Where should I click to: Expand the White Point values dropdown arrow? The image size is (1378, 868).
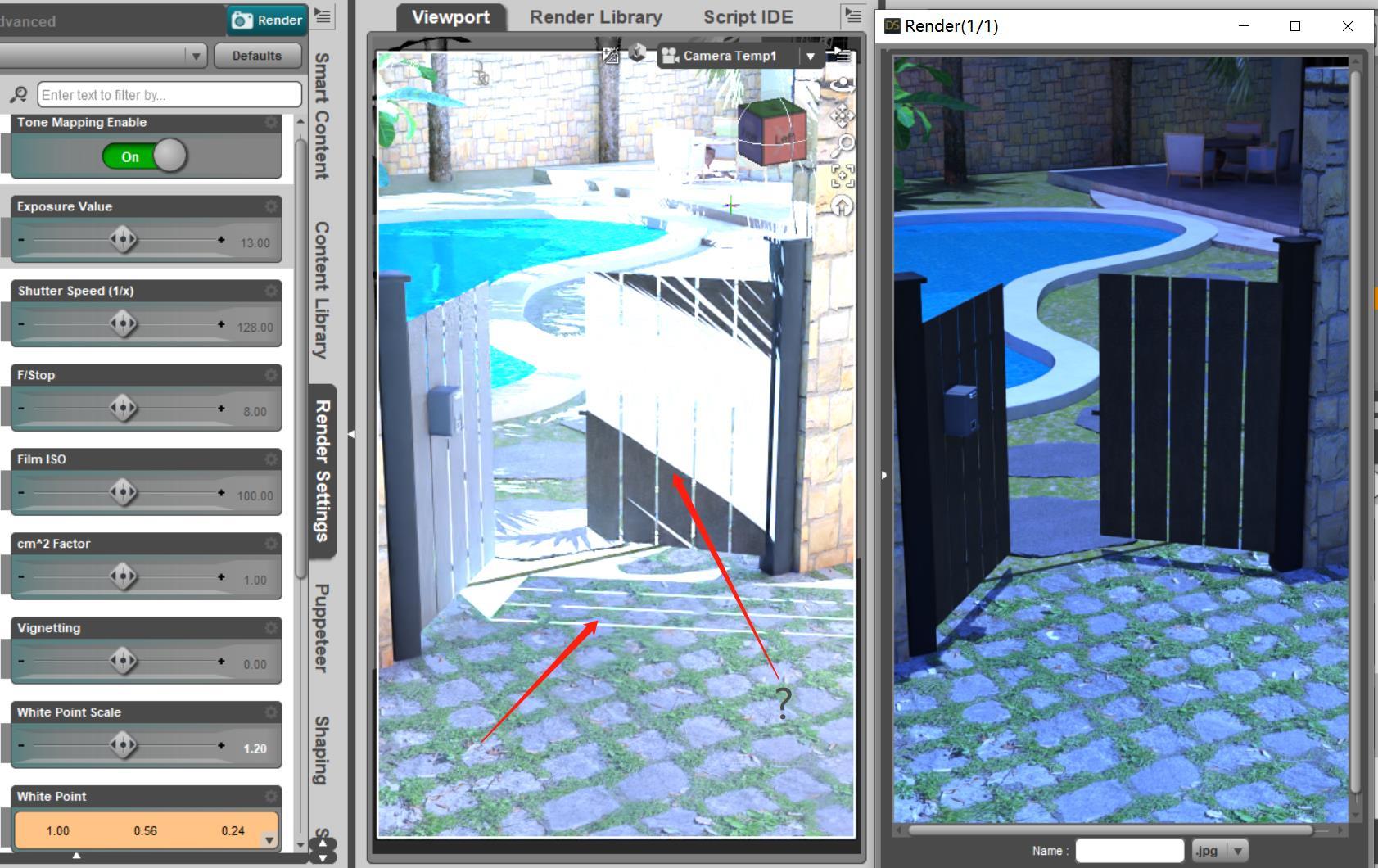coord(269,839)
